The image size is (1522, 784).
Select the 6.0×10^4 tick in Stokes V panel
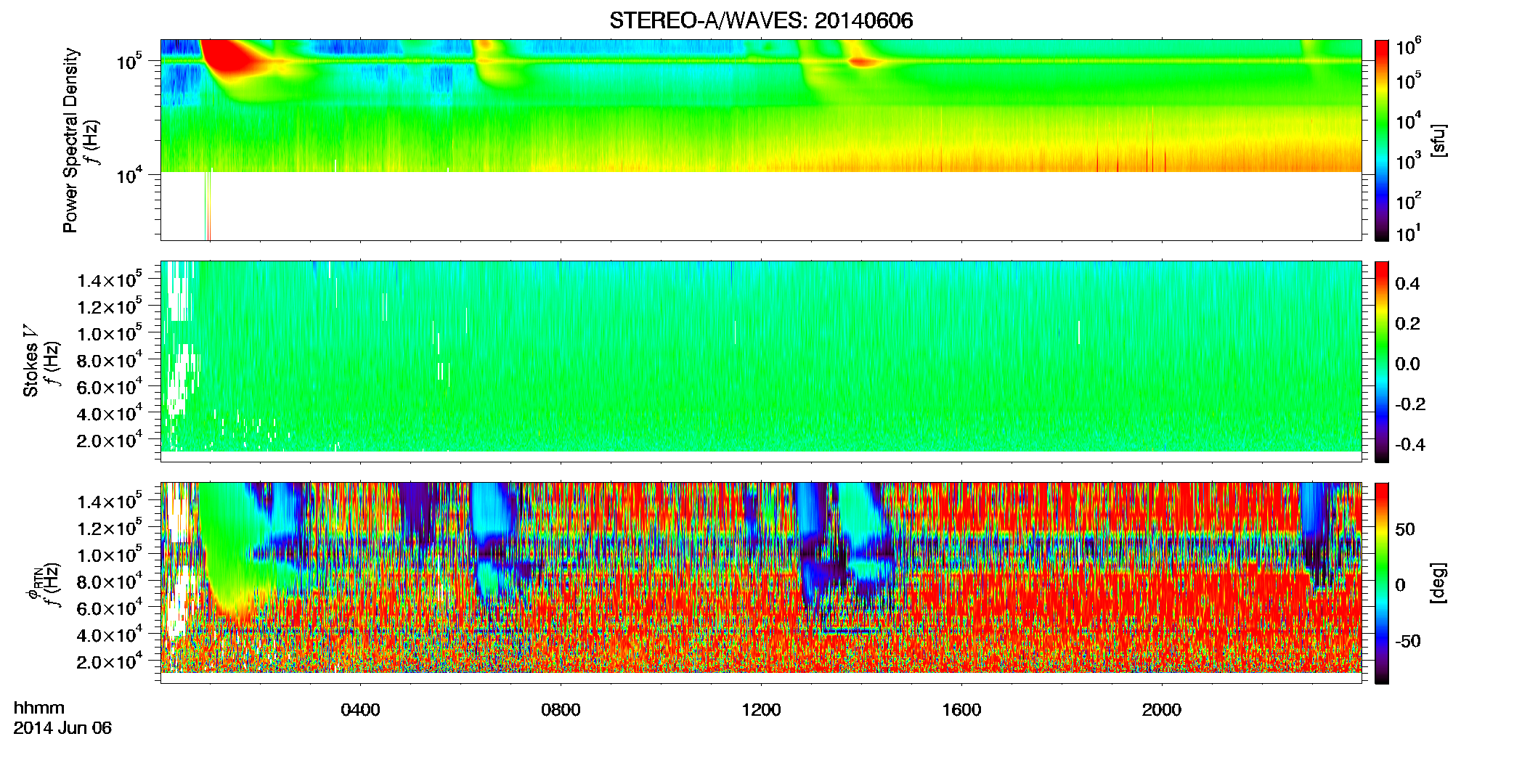point(110,387)
